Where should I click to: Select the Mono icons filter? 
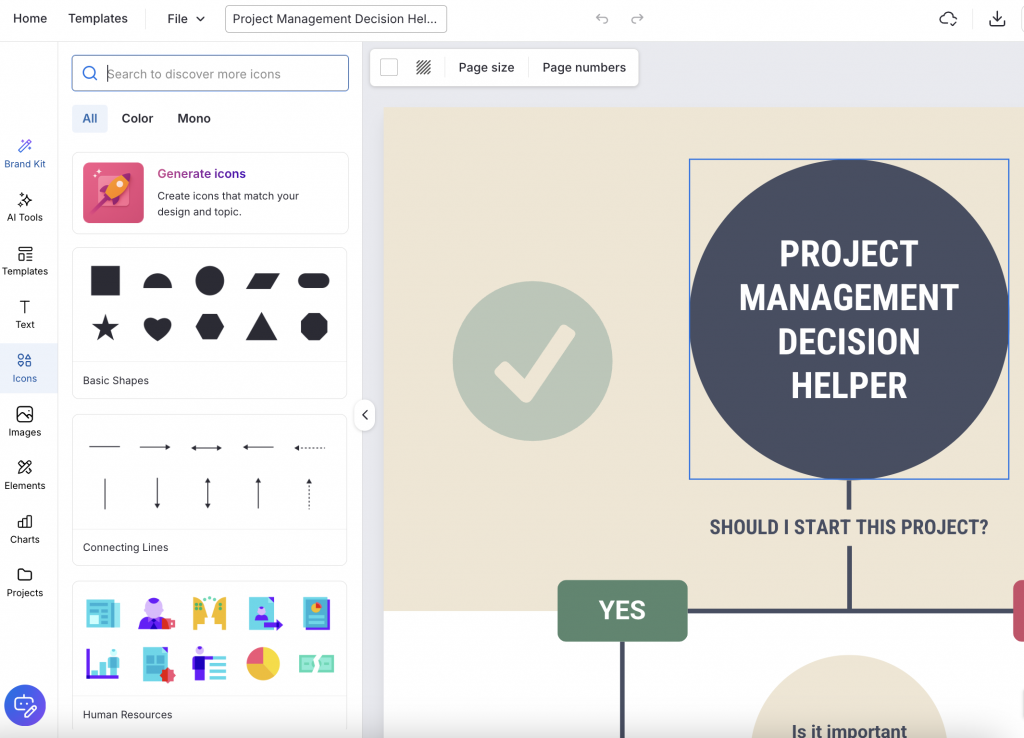coord(193,118)
